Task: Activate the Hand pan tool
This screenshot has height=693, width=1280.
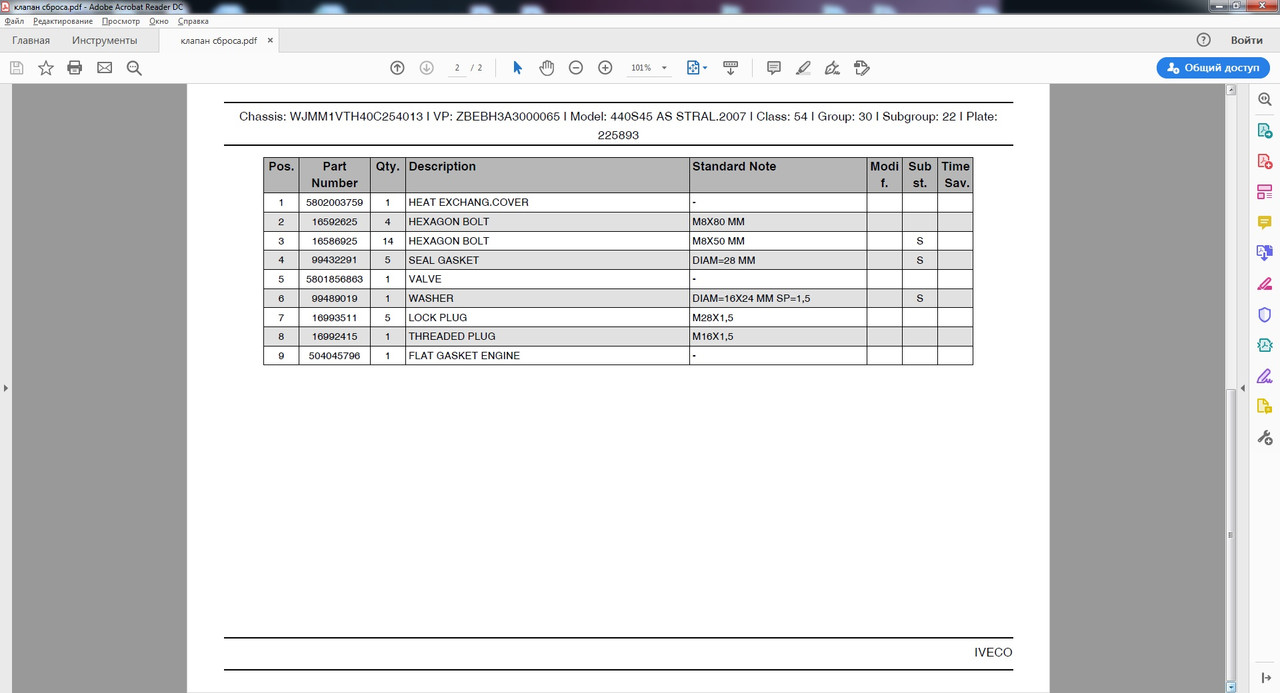Action: (x=546, y=68)
